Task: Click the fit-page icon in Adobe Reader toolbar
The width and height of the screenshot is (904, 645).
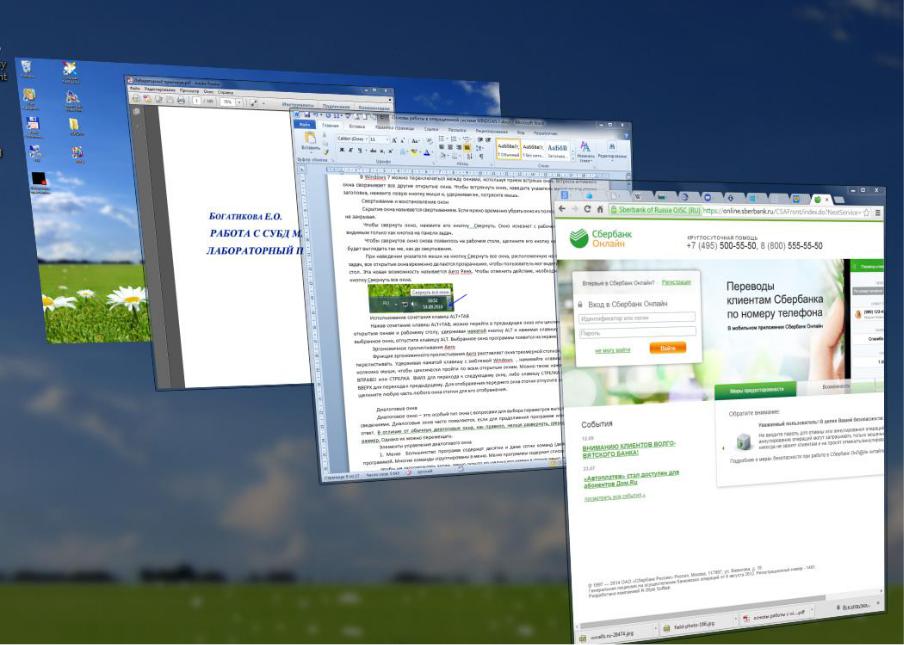Action: [254, 102]
